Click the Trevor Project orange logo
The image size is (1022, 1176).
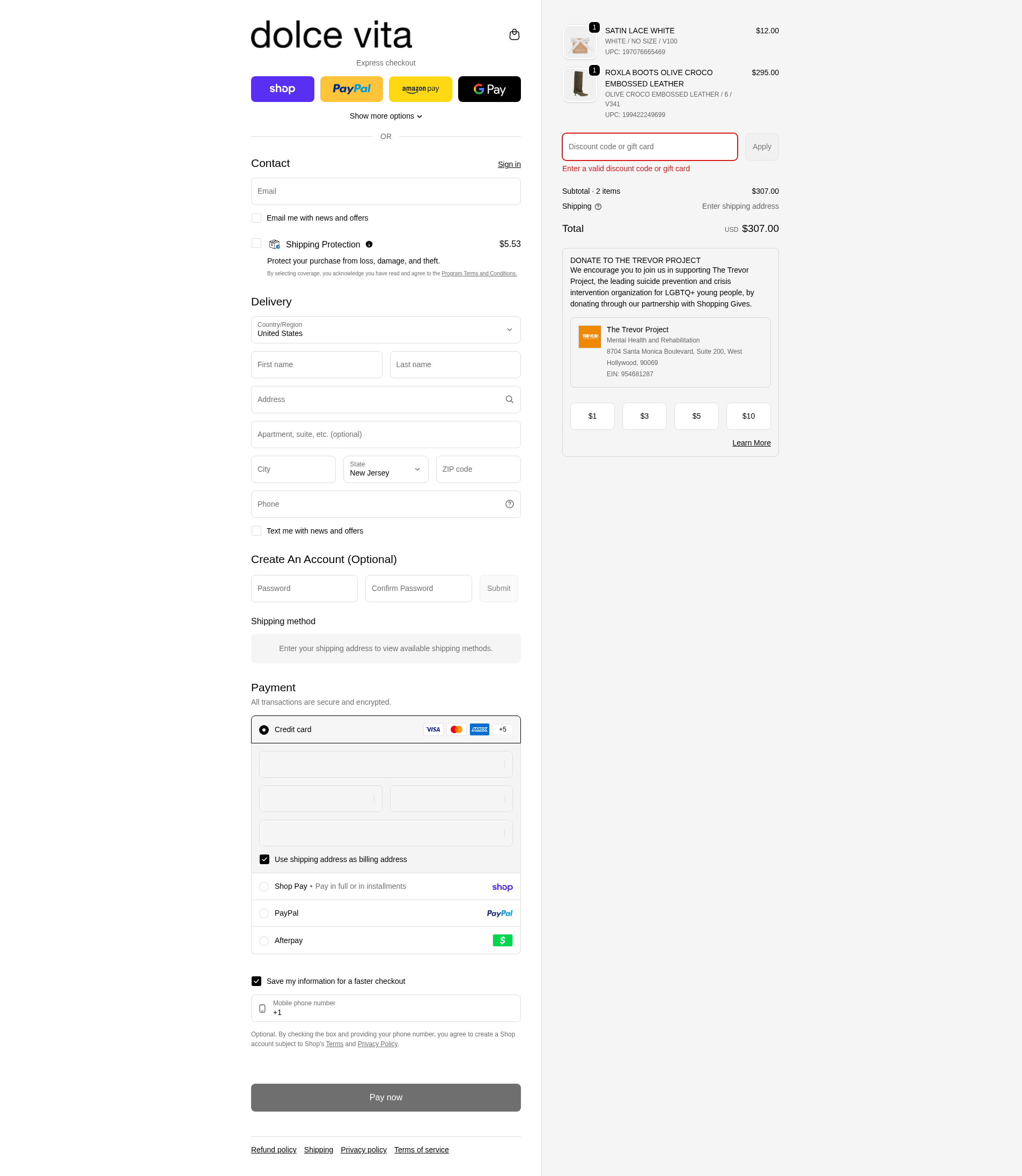click(x=590, y=337)
